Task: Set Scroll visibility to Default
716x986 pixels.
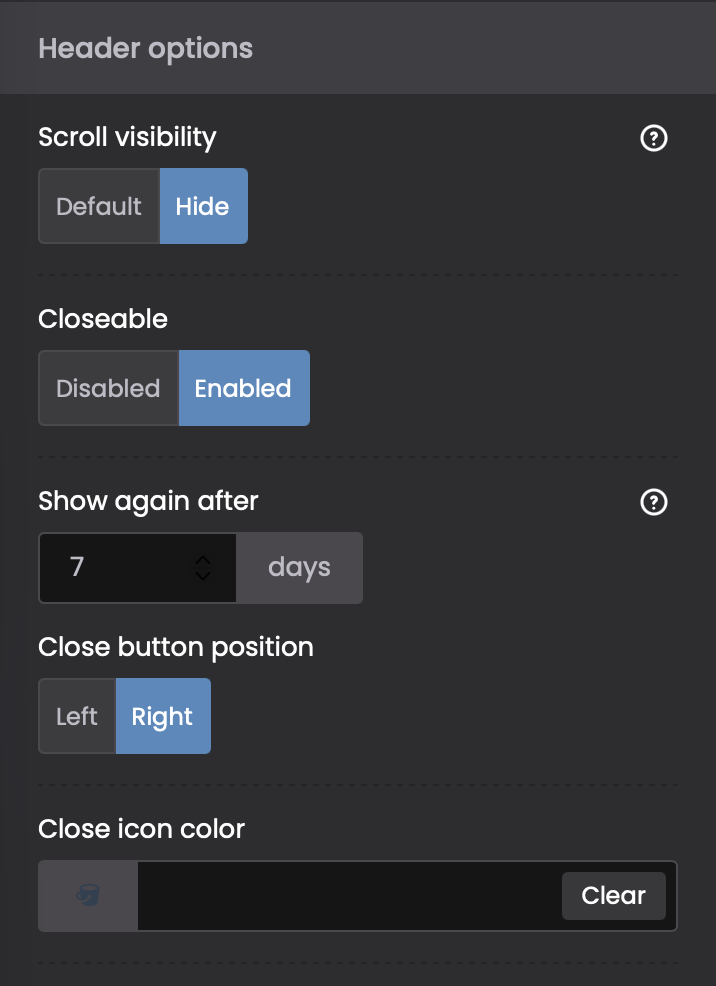Action: point(99,207)
